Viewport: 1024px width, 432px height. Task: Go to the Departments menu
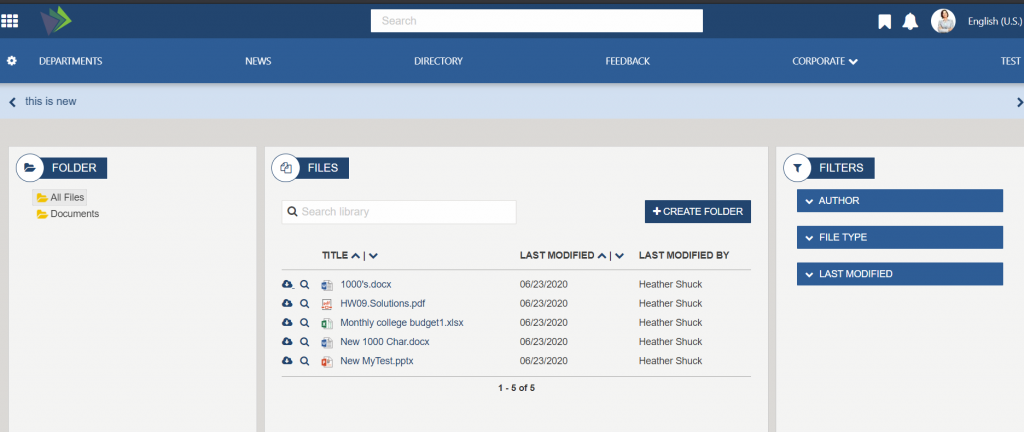click(x=70, y=61)
